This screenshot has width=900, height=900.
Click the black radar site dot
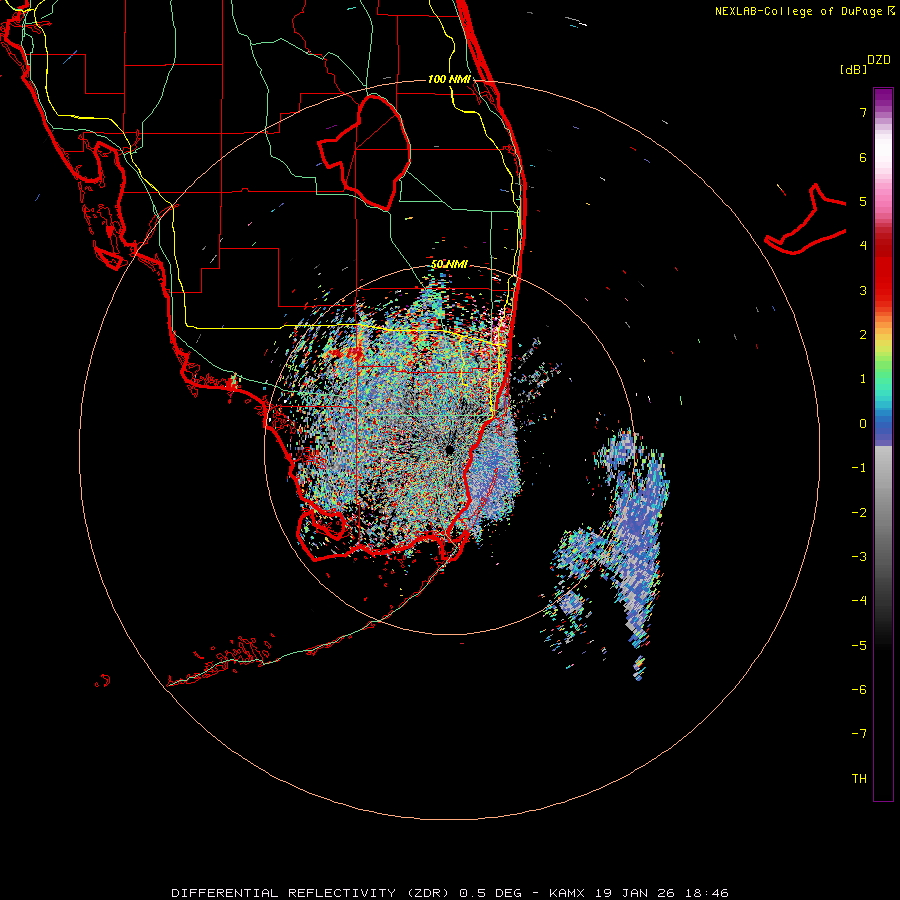[x=449, y=449]
